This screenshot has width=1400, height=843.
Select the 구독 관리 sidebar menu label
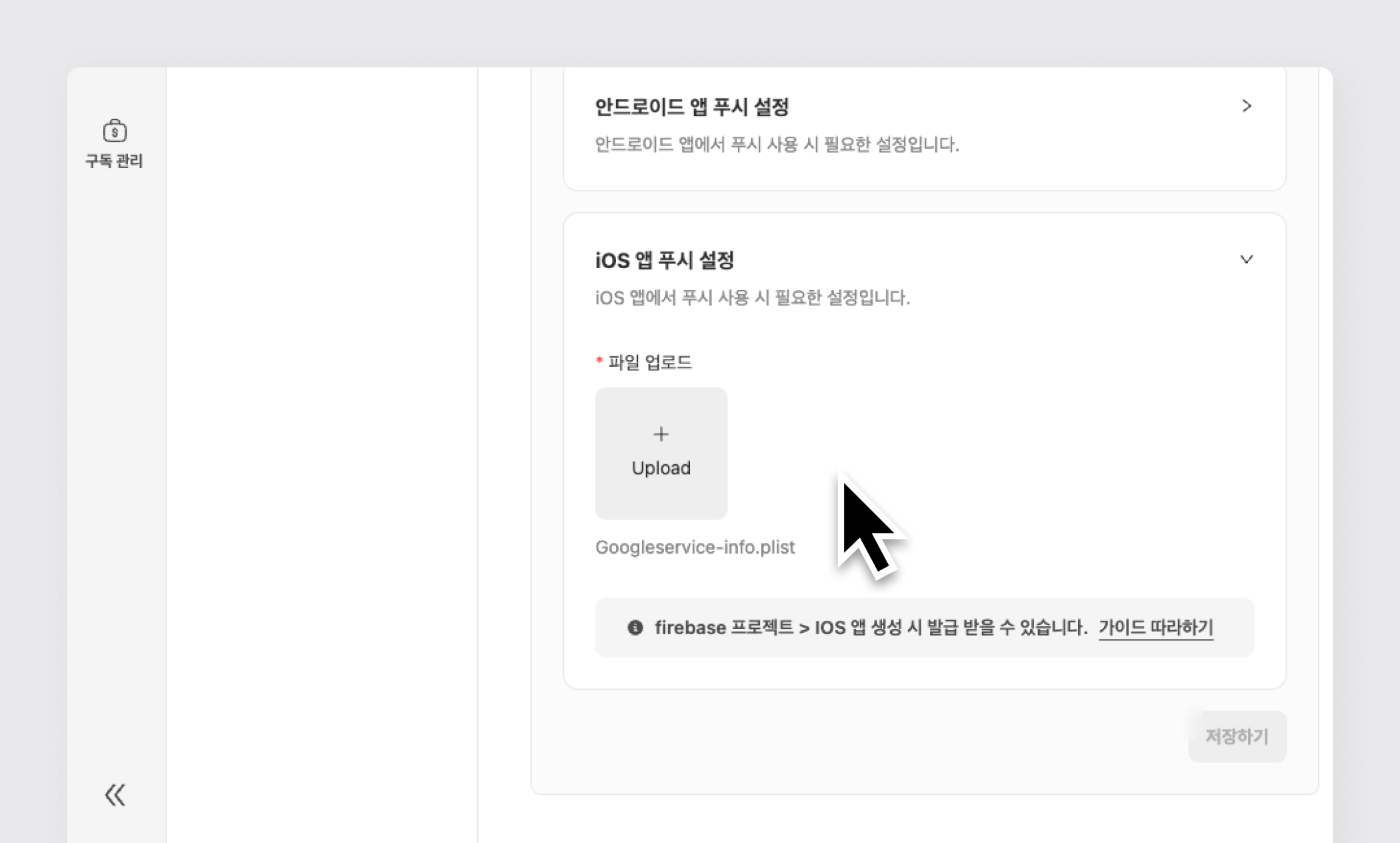coord(114,161)
